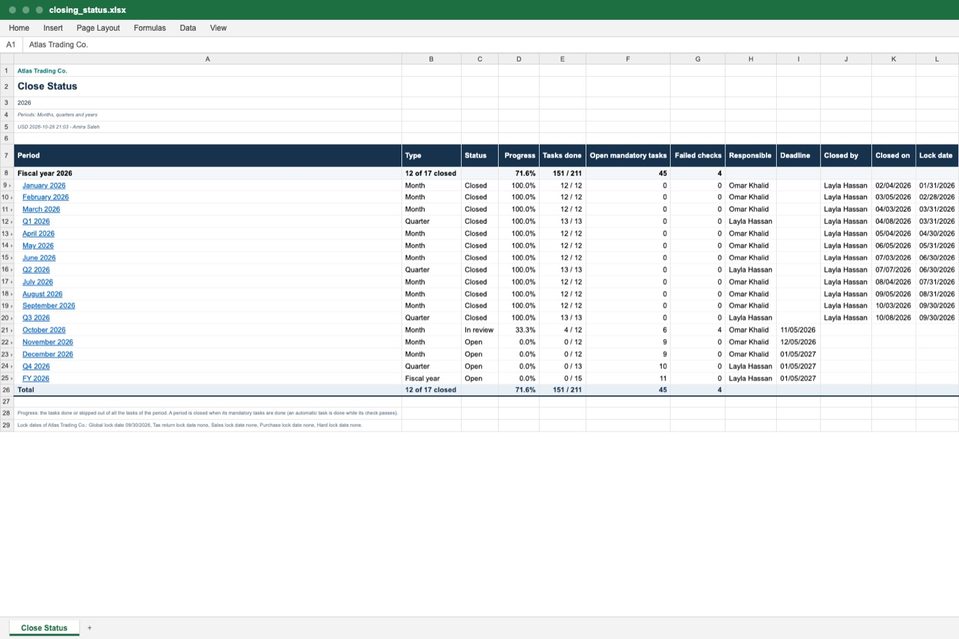The height and width of the screenshot is (639, 959).
Task: Expand the outline group at row 25
Action: [x=10, y=379]
